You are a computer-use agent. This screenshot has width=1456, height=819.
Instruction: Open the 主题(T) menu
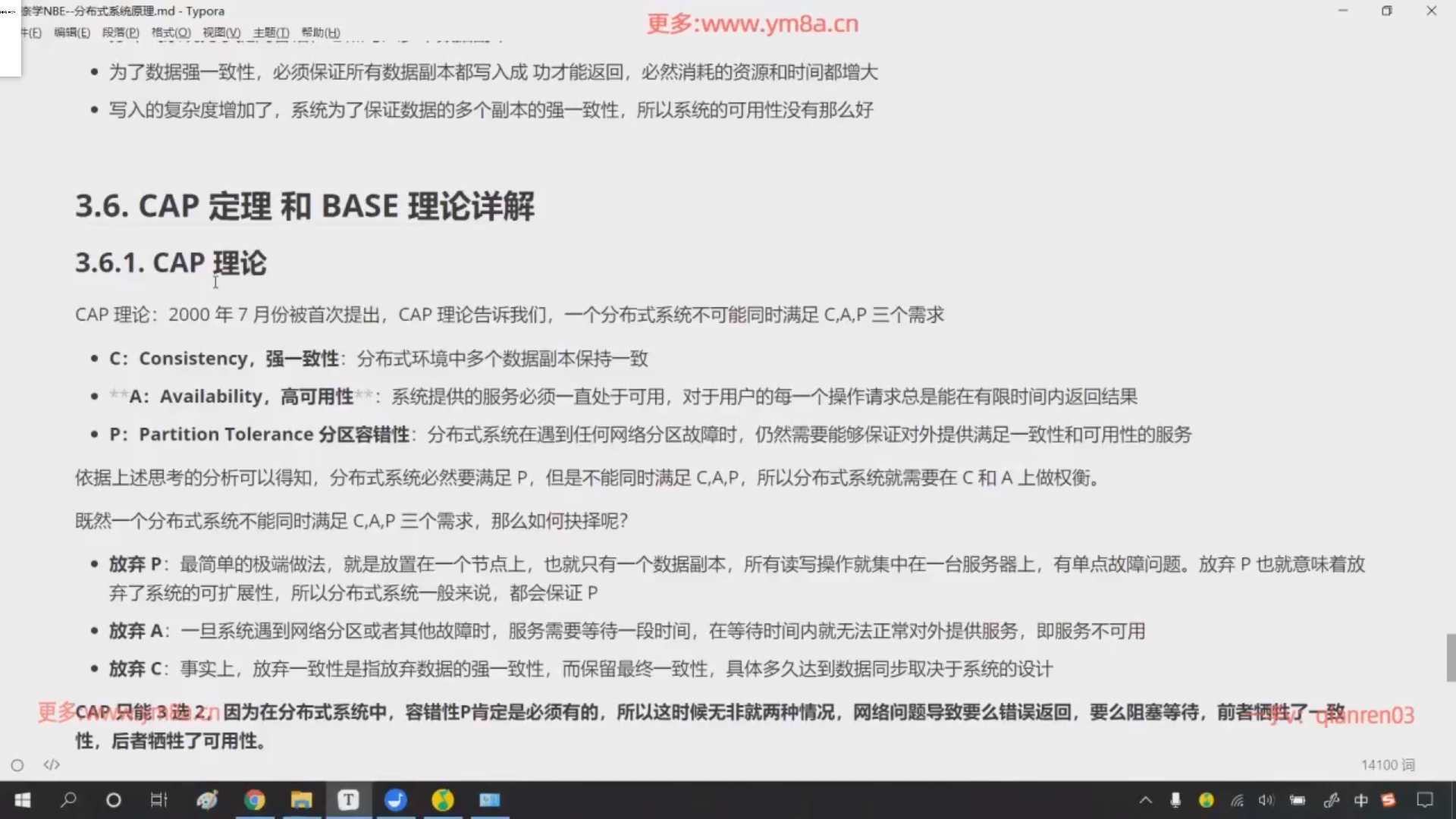tap(271, 33)
